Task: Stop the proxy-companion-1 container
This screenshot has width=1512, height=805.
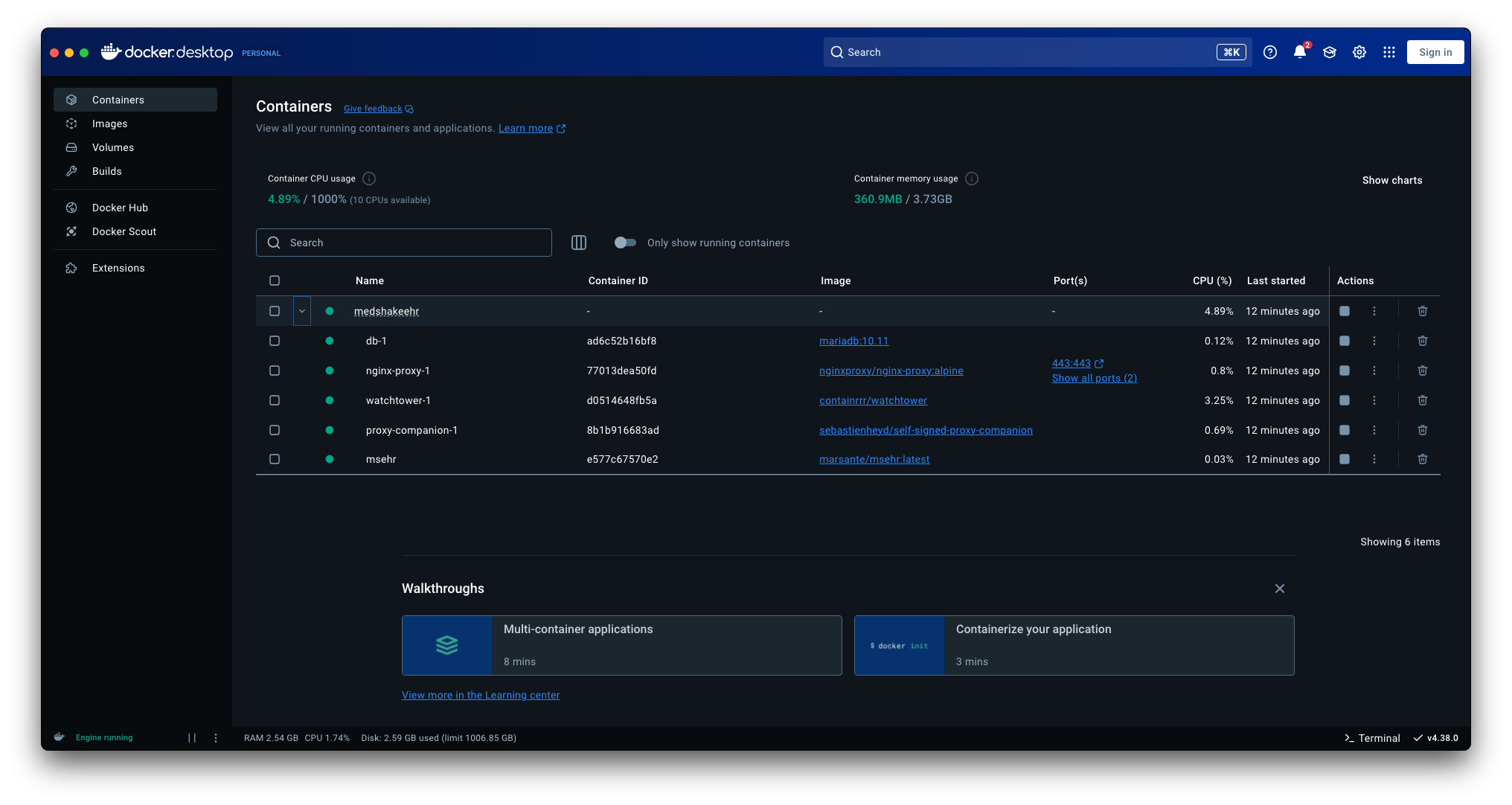Action: pos(1345,430)
